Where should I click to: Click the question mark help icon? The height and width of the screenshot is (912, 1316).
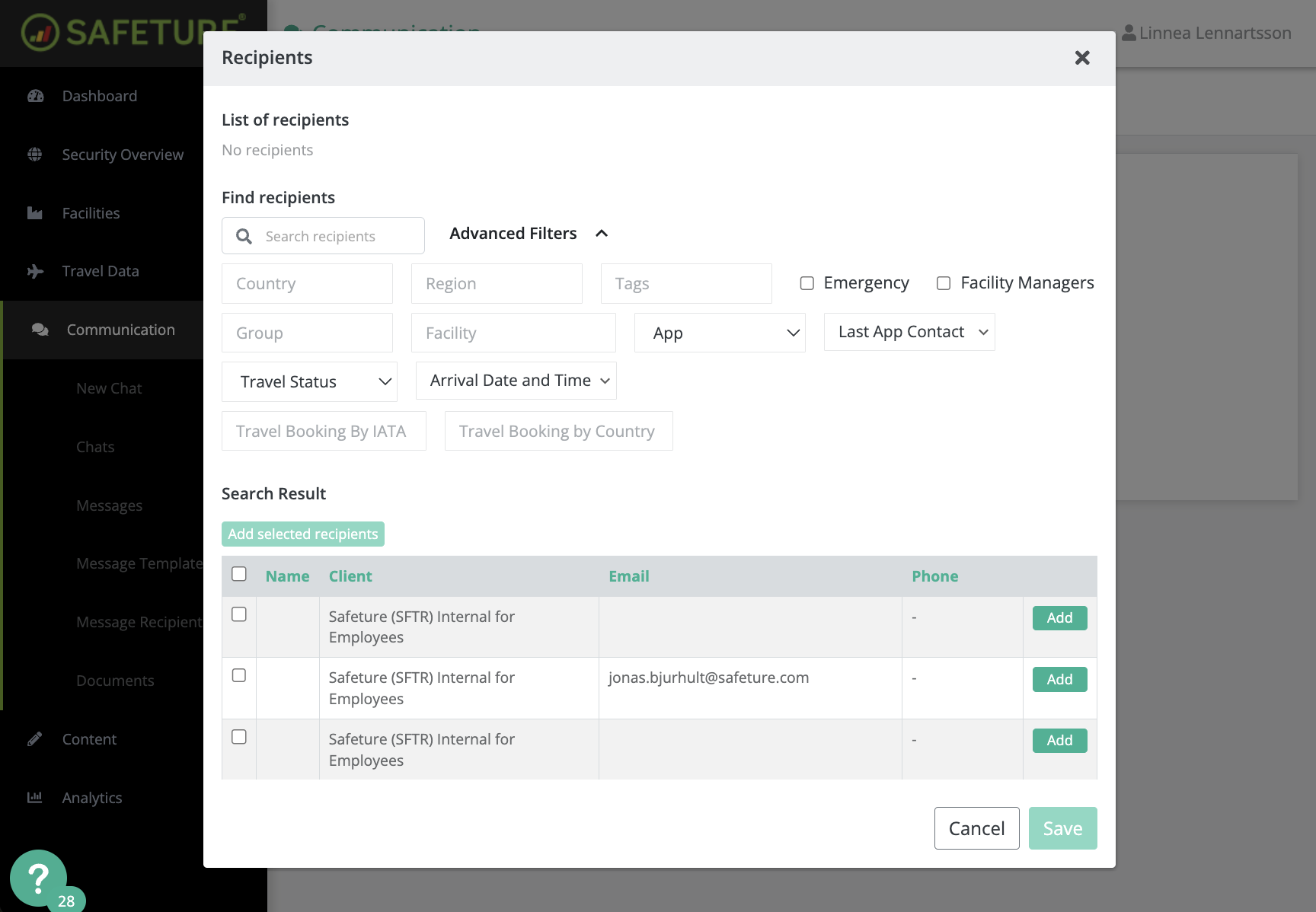(38, 877)
